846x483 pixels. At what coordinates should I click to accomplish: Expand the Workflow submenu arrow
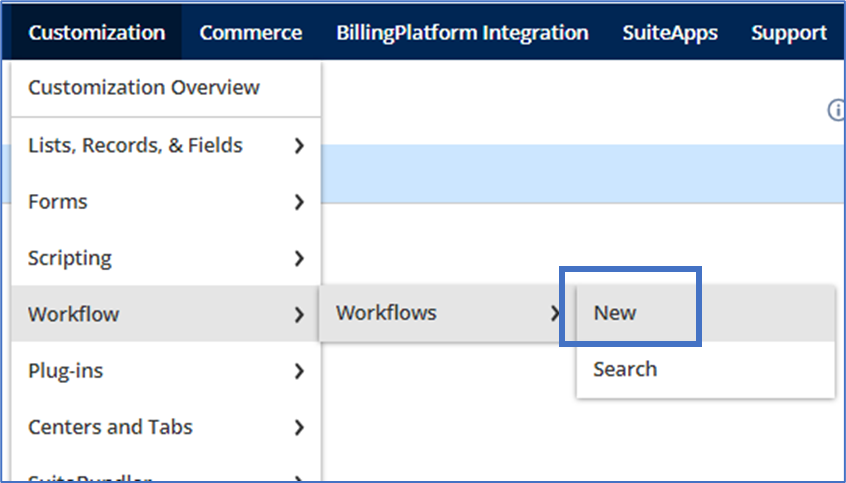(299, 315)
